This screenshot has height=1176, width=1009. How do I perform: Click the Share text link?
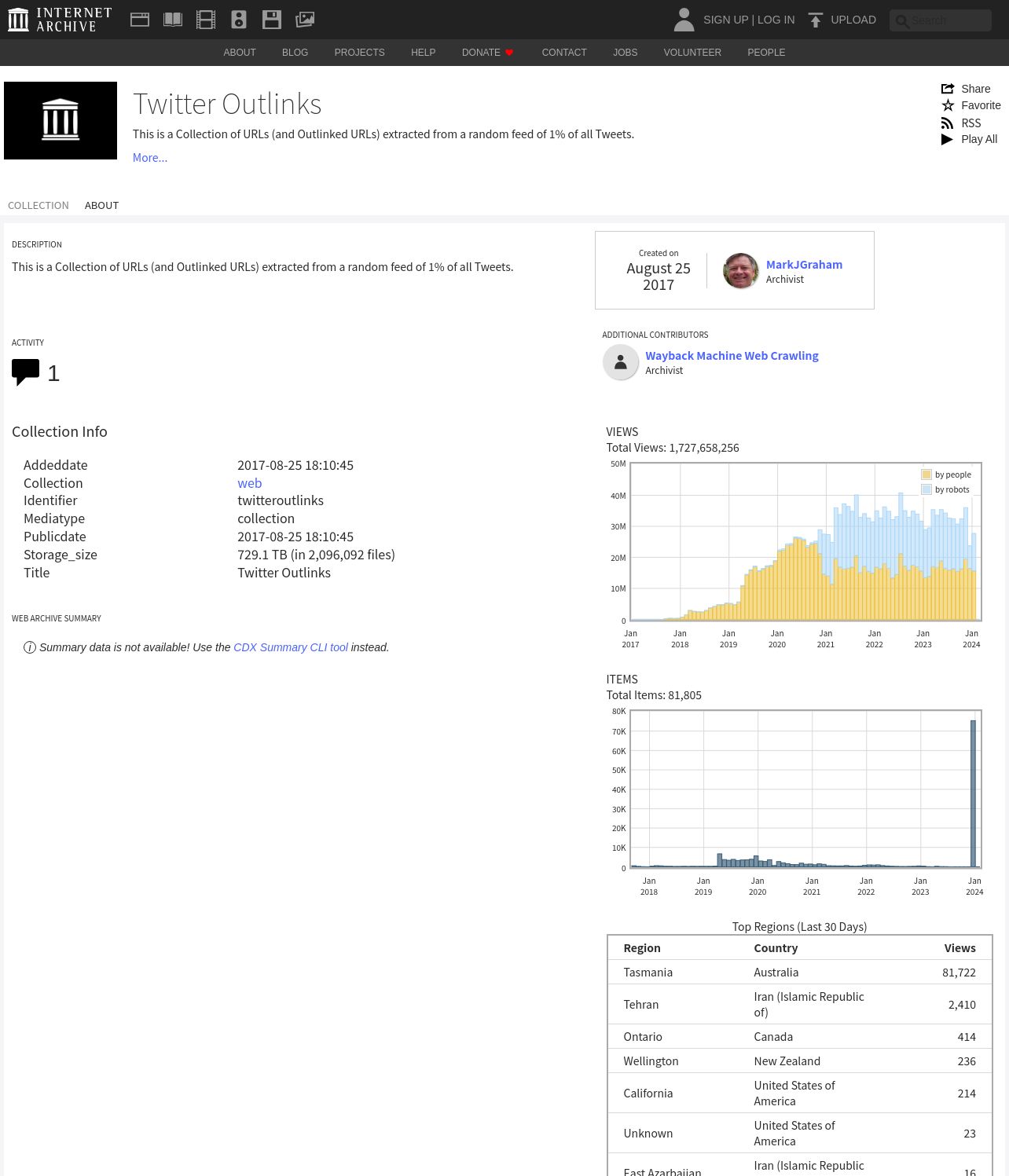(x=976, y=89)
